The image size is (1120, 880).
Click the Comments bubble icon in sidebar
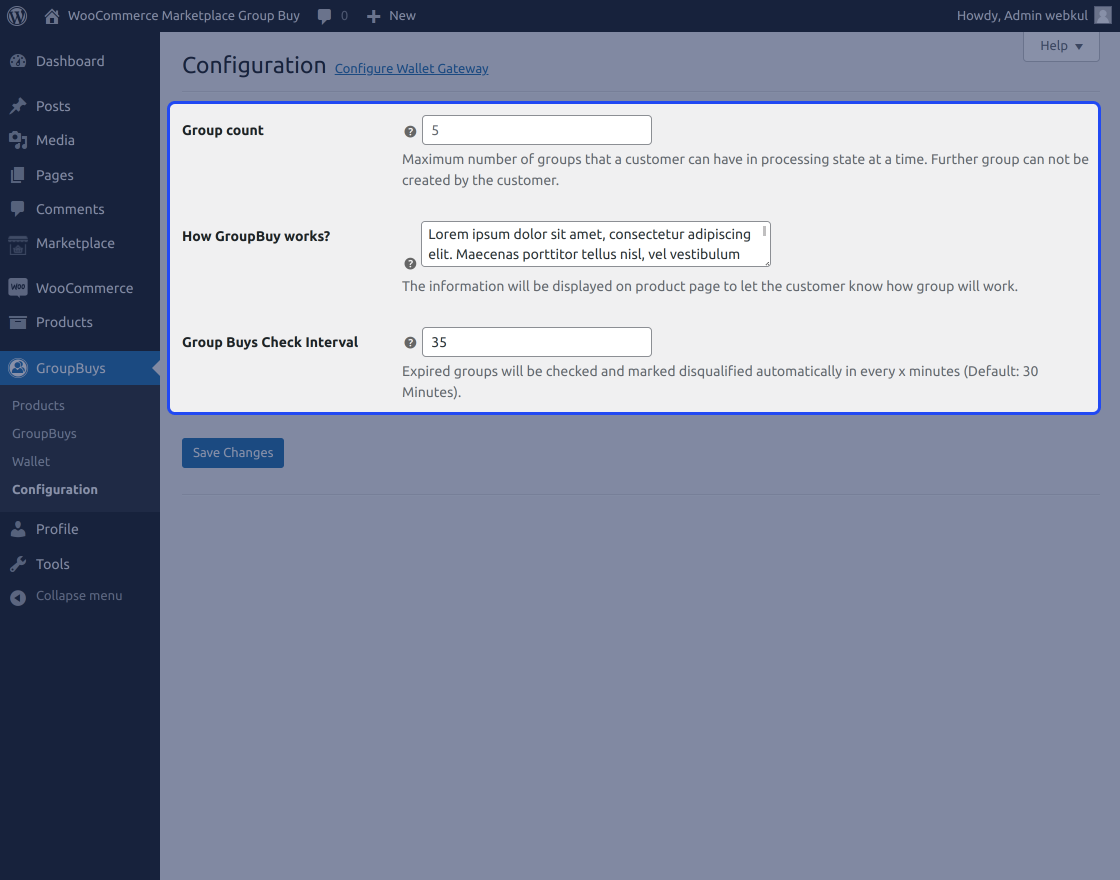(x=18, y=209)
